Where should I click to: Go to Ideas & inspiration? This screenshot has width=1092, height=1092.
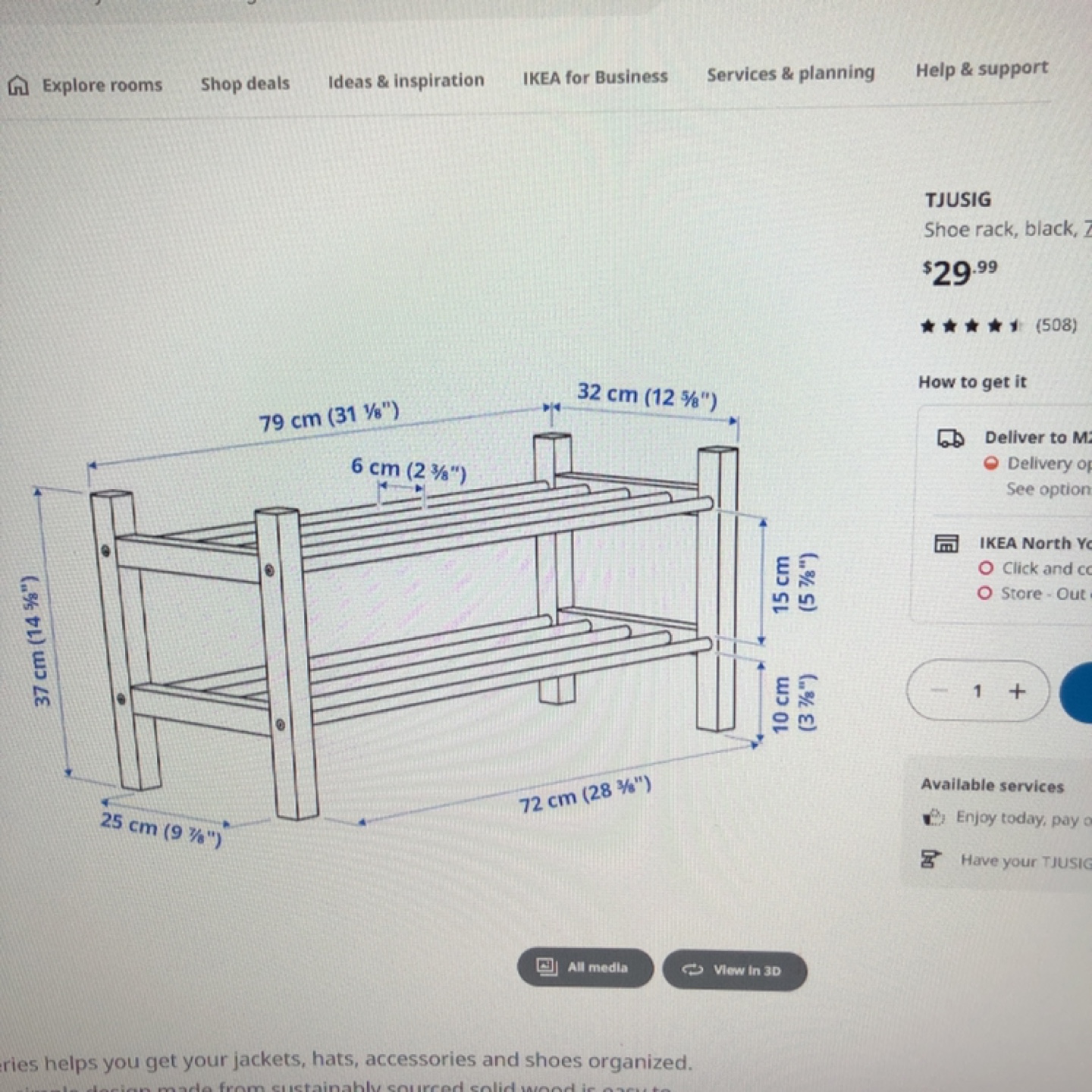pos(406,80)
